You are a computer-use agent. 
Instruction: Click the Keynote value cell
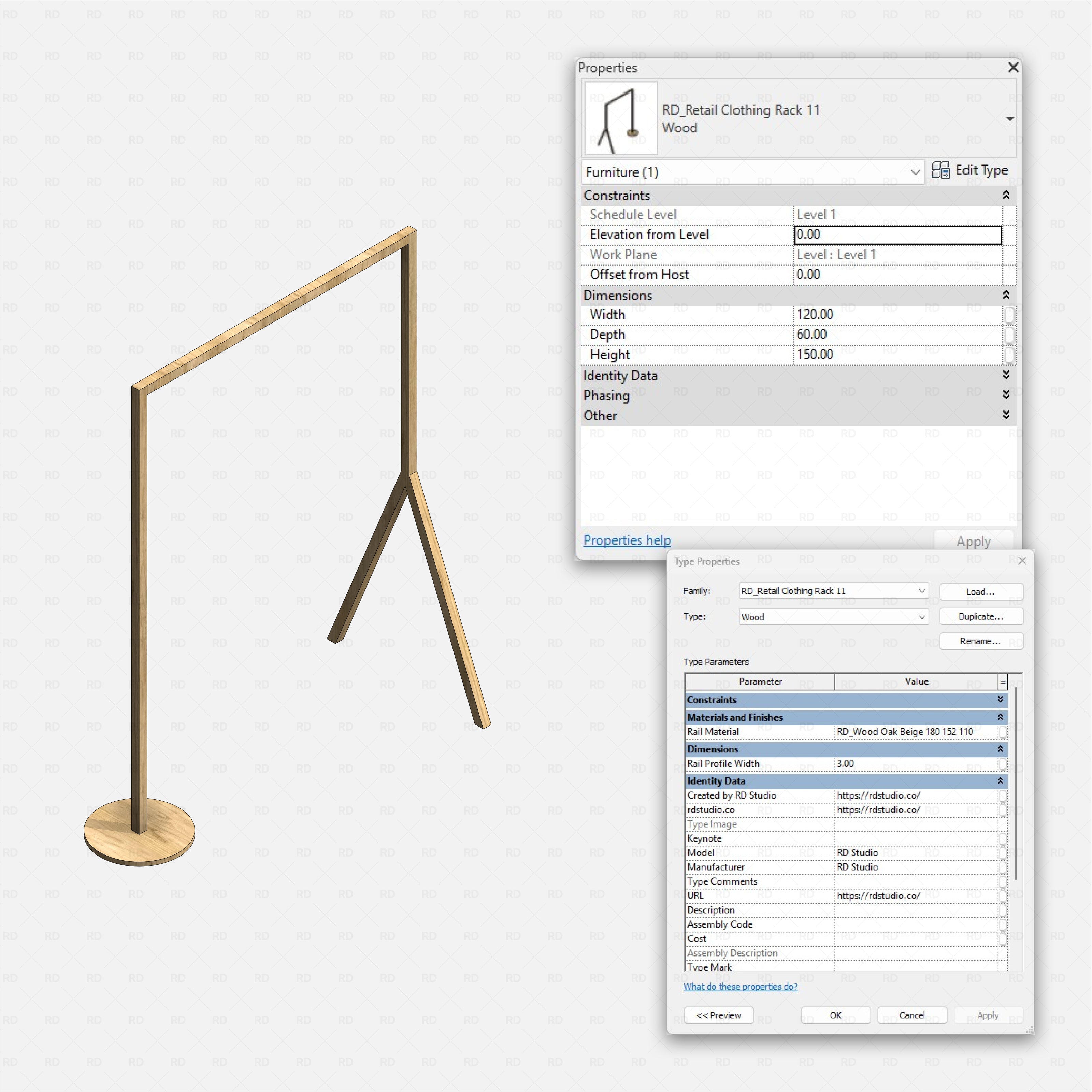pos(916,838)
